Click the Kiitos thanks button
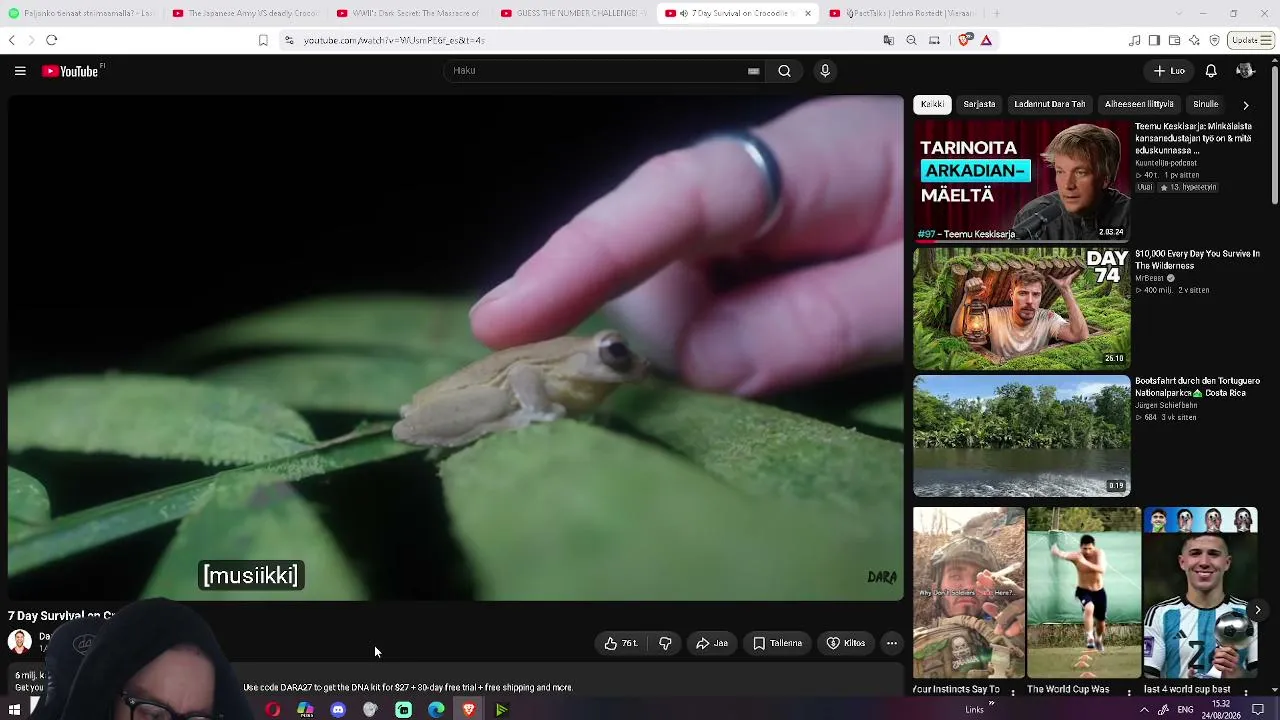Image resolution: width=1280 pixels, height=720 pixels. [x=846, y=643]
